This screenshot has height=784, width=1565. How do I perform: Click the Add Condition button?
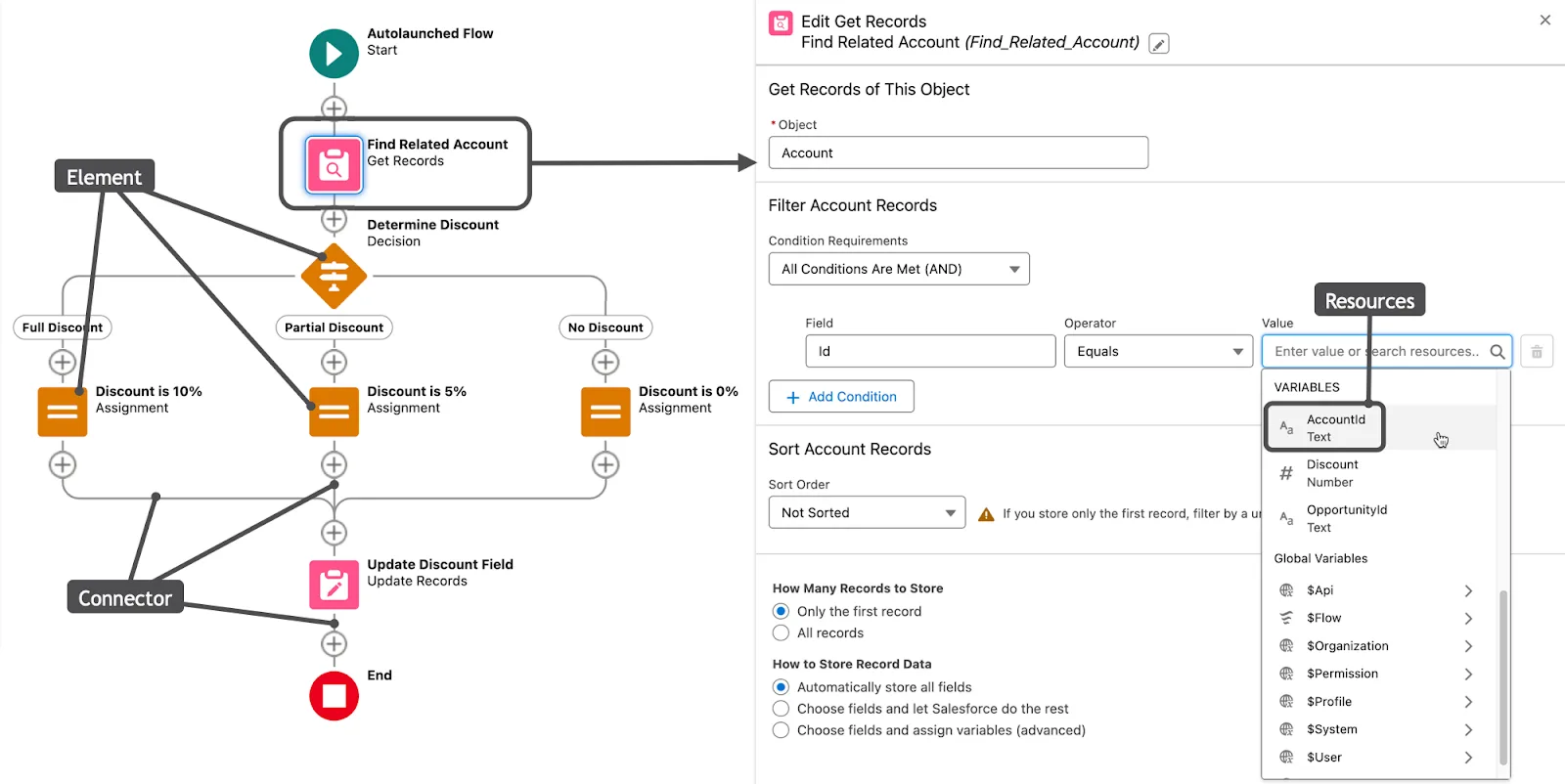pos(840,396)
